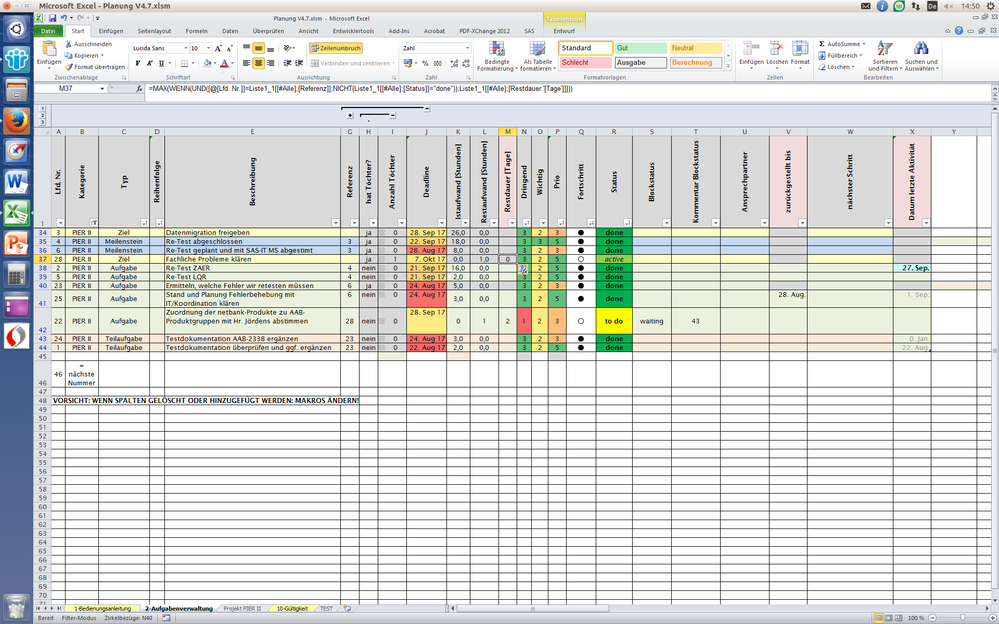Toggle underline U button
The image size is (999, 624).
161,63
